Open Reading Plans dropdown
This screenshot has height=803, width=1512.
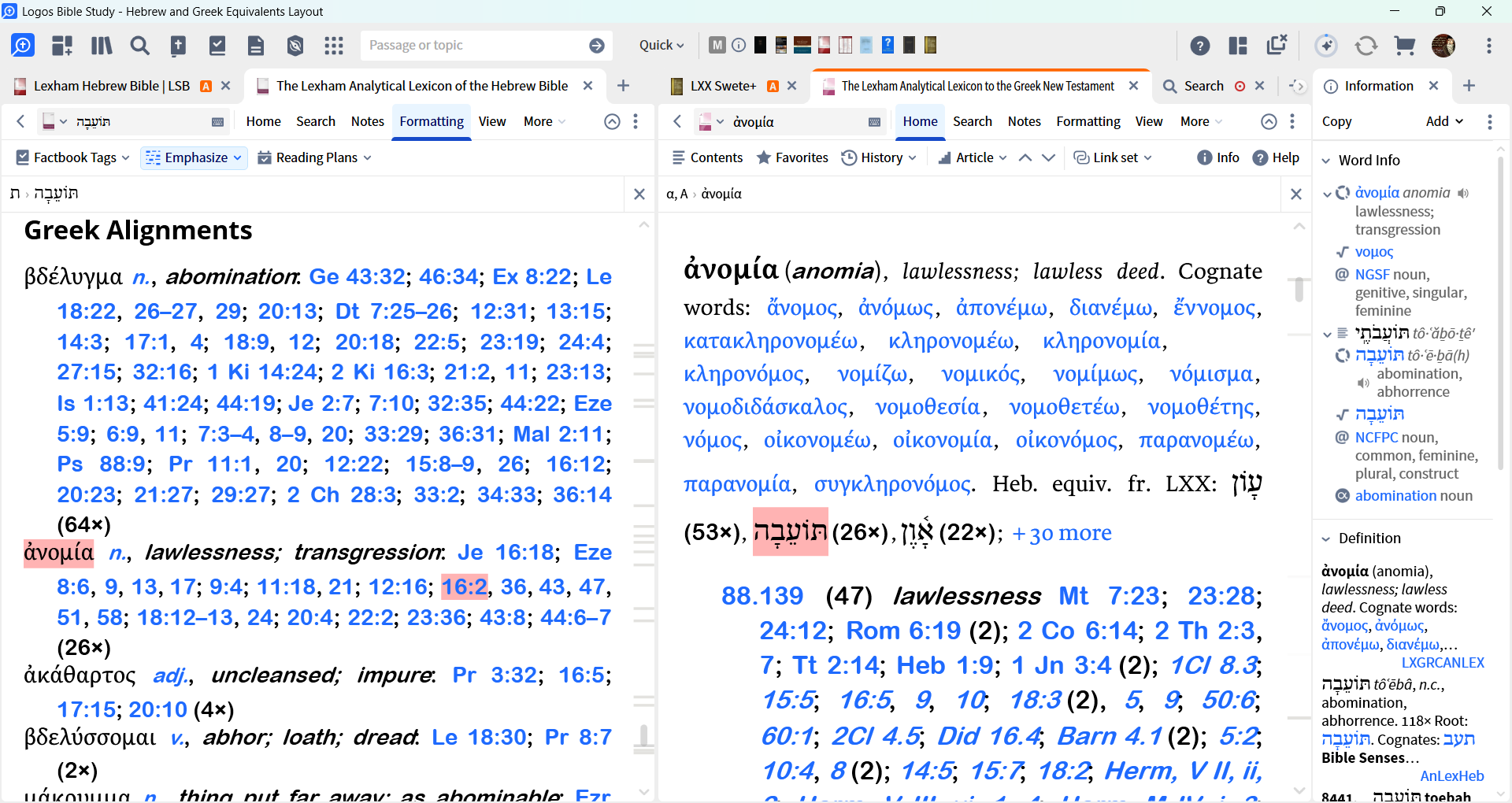[x=314, y=157]
